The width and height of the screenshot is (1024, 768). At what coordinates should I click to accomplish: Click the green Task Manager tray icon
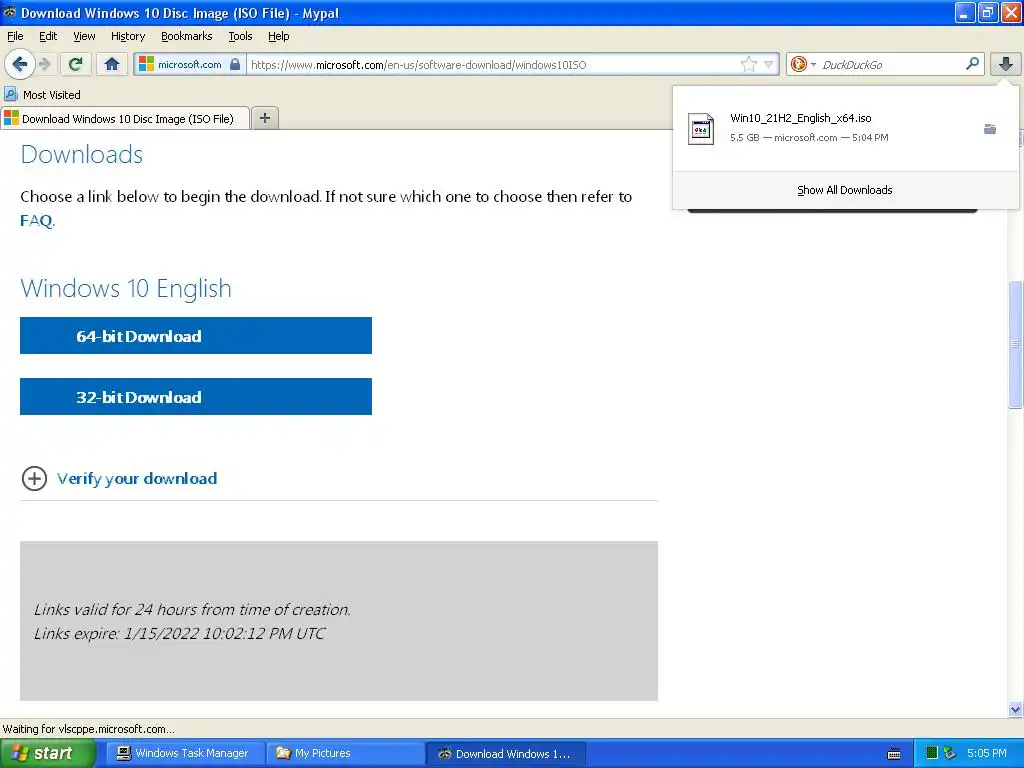(932, 753)
